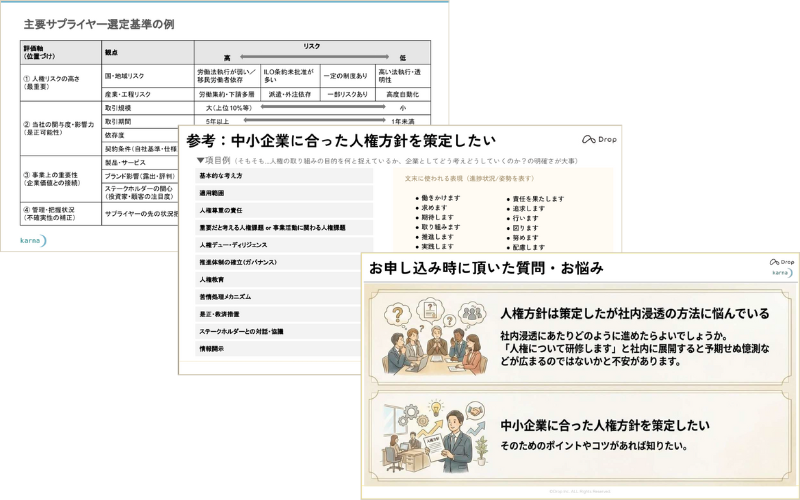
Task: Click the リスク header cell
Action: (x=312, y=53)
